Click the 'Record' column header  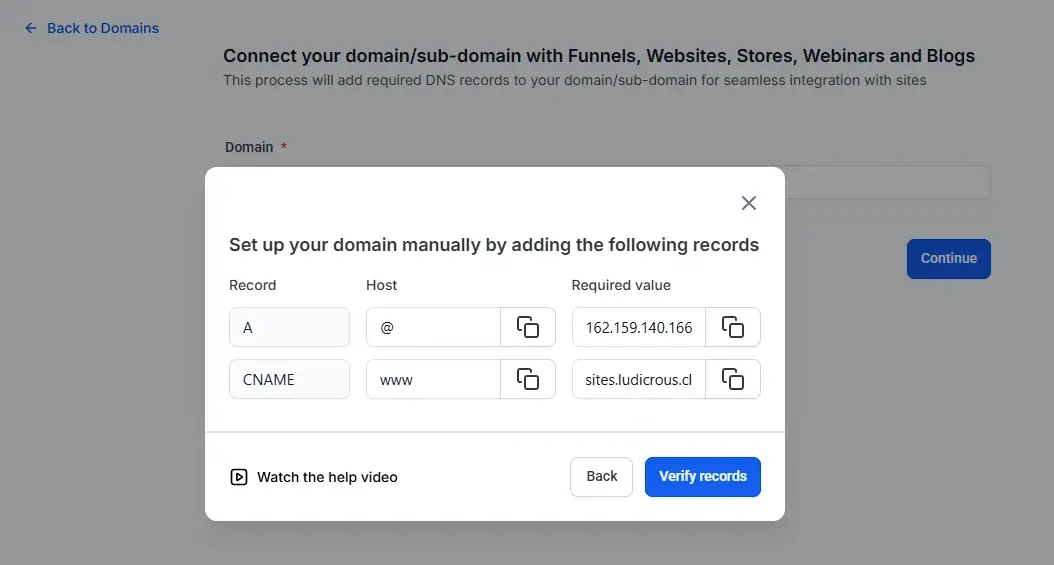252,285
